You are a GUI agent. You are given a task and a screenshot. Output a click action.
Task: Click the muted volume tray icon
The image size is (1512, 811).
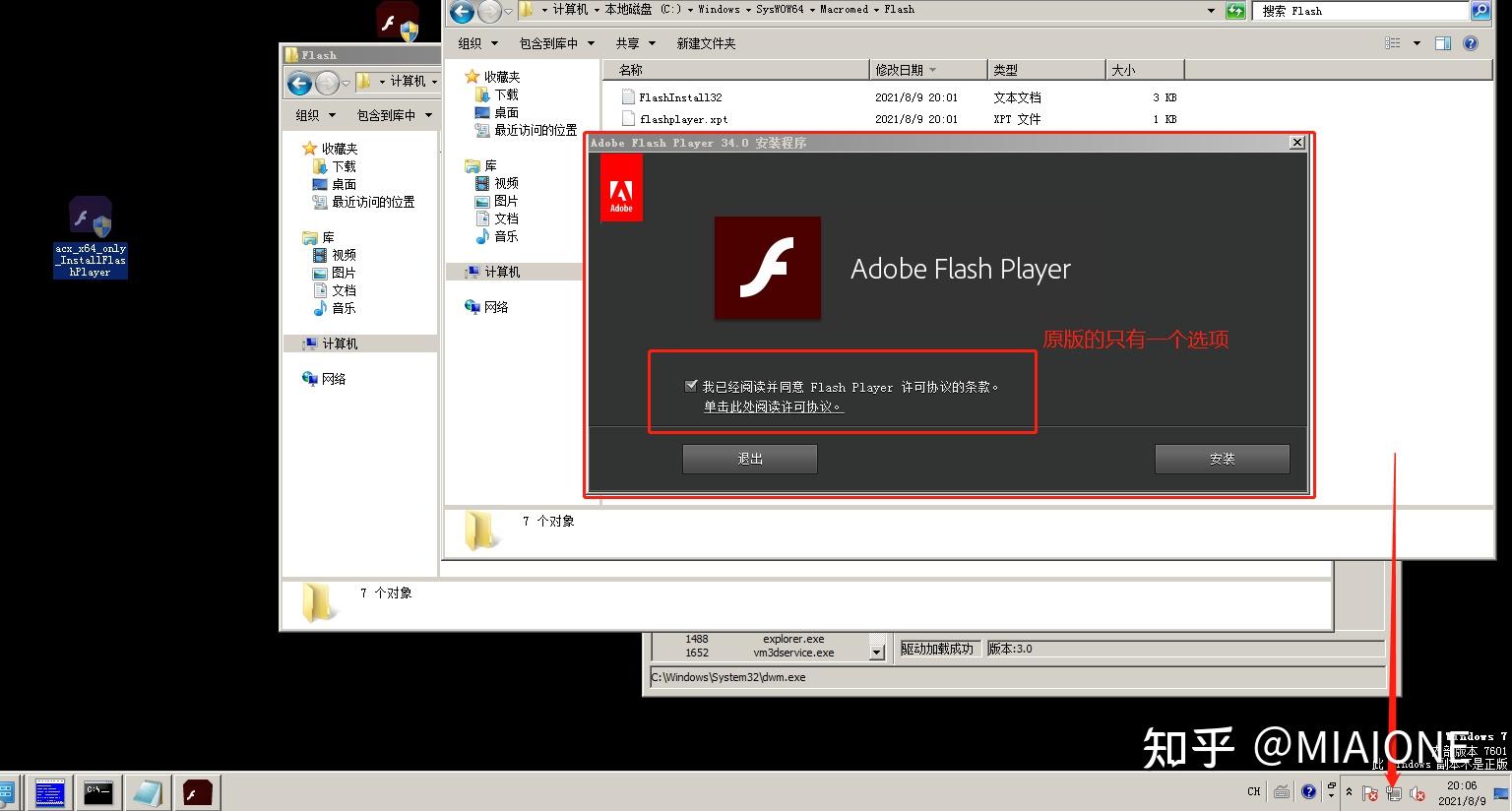point(1417,793)
